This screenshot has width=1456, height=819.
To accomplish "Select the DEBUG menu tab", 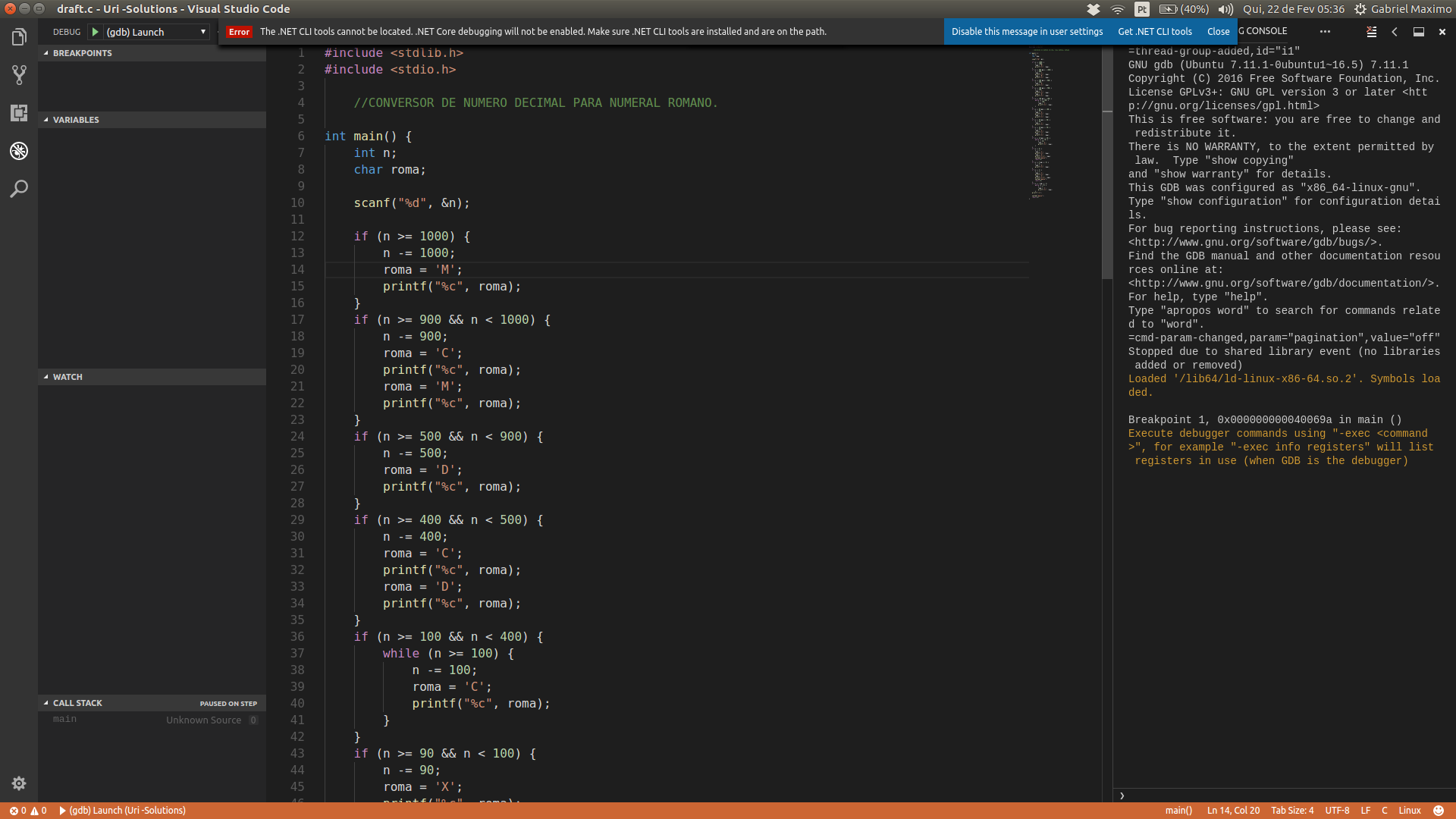I will (x=66, y=31).
